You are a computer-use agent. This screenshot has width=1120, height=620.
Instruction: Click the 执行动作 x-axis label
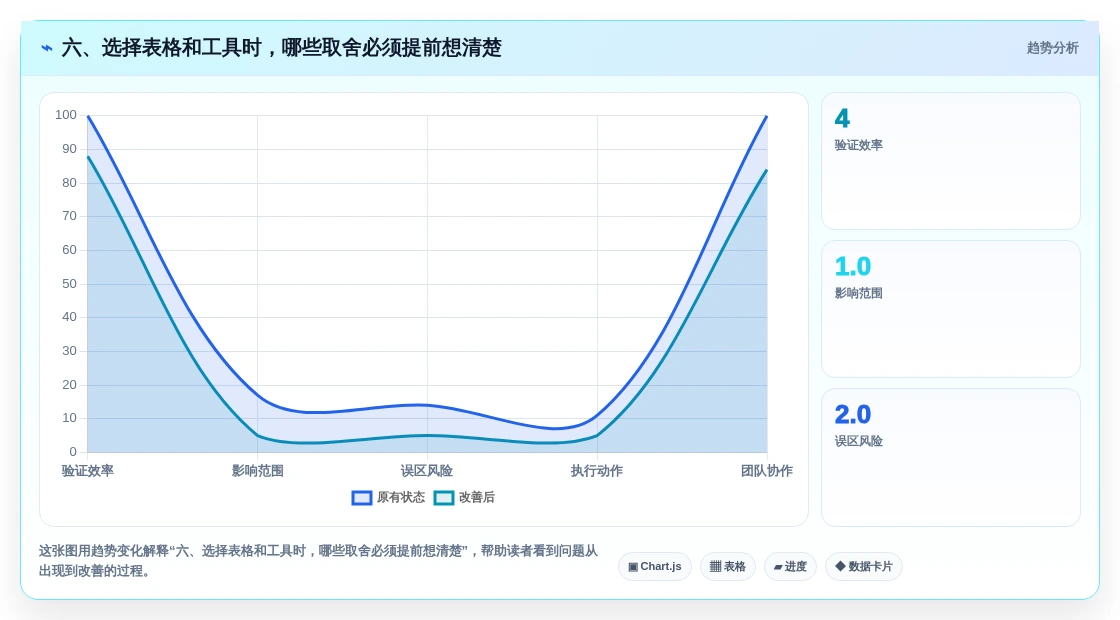[597, 471]
